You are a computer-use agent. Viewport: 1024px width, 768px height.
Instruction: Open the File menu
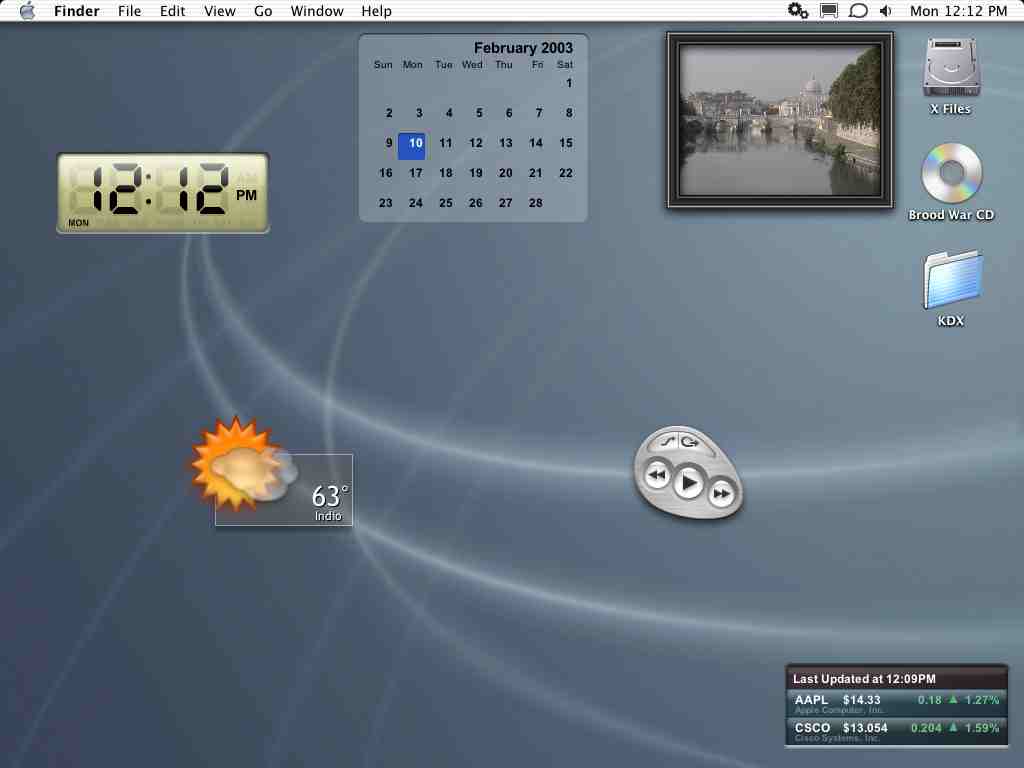[x=129, y=10]
